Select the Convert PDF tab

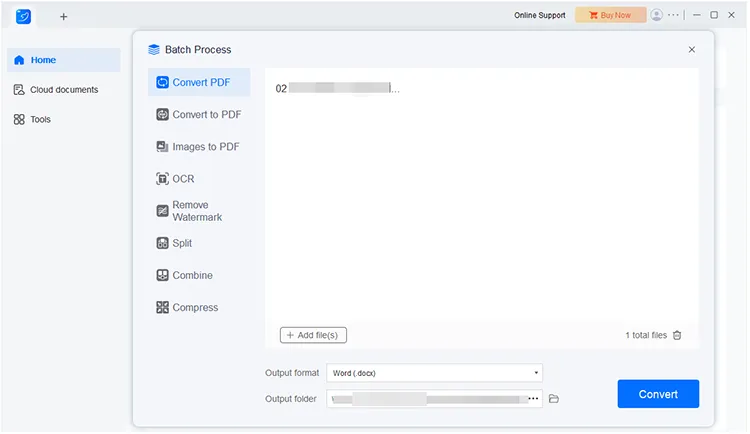(199, 82)
